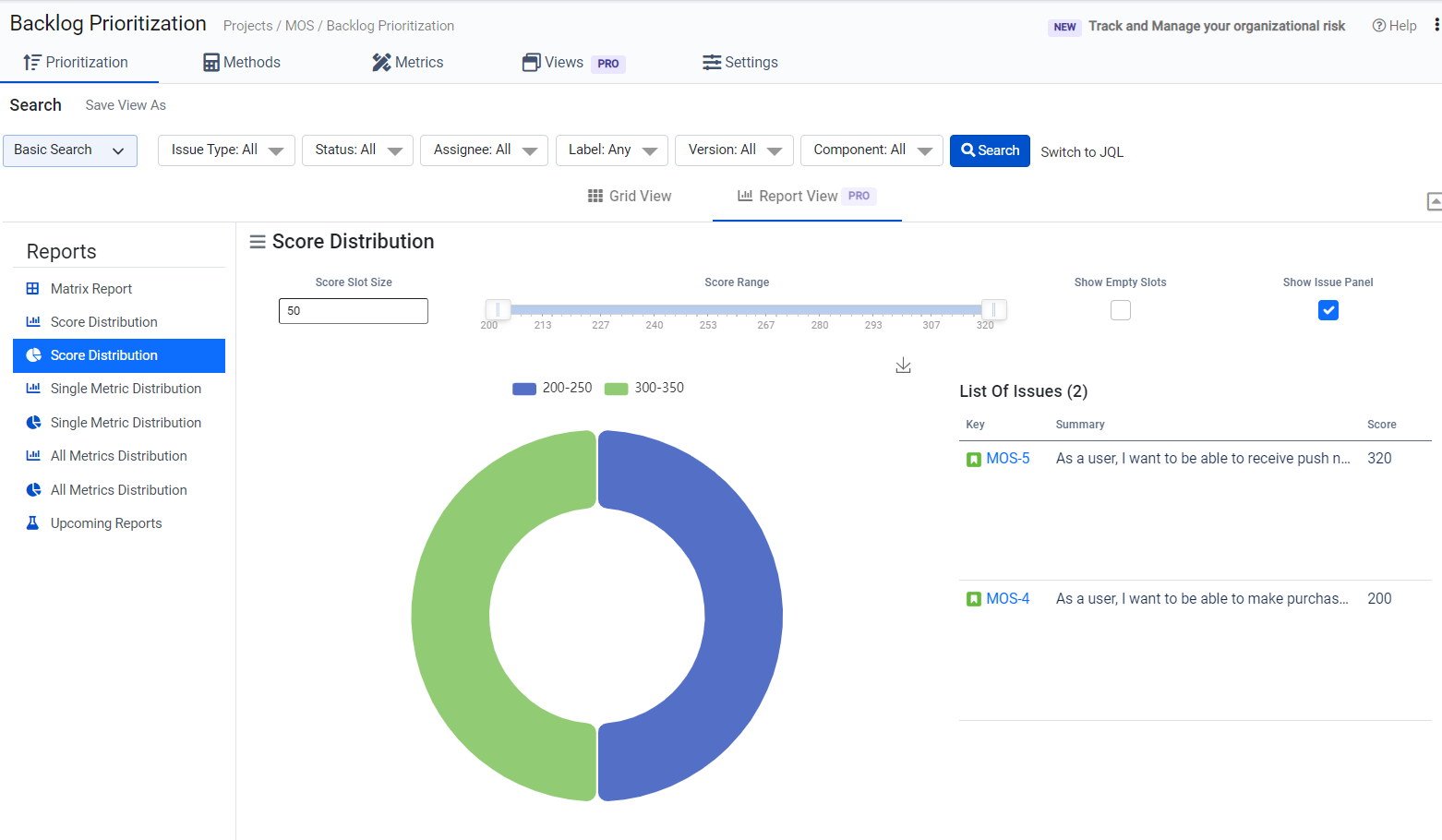Viewport: 1442px width, 840px height.
Task: Expand the Issue Type filter dropdown
Action: 226,150
